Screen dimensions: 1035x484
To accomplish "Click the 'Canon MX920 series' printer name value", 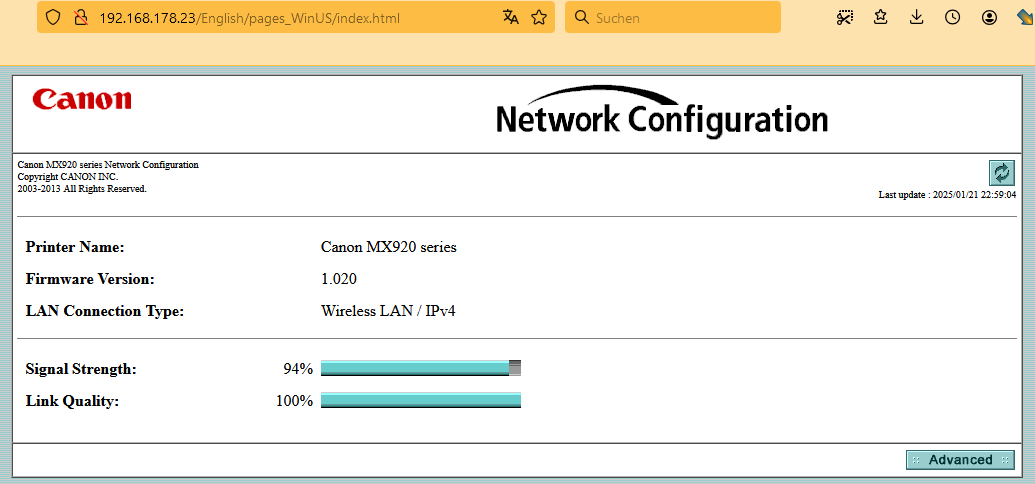I will click(389, 248).
